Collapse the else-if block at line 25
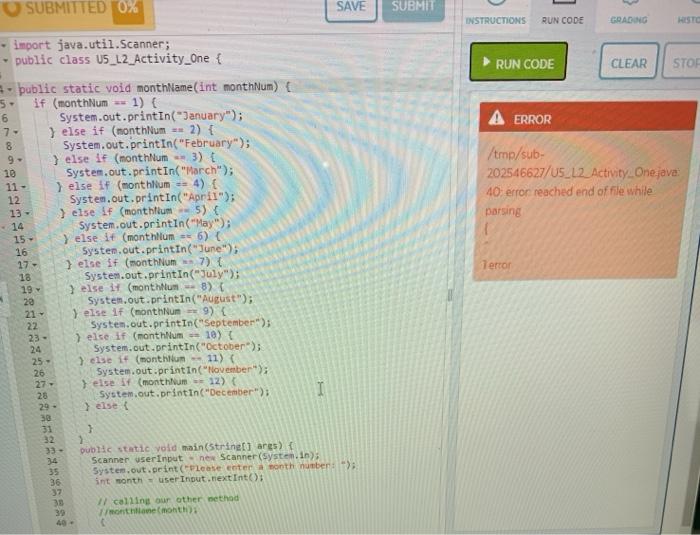The width and height of the screenshot is (700, 535). [48, 361]
